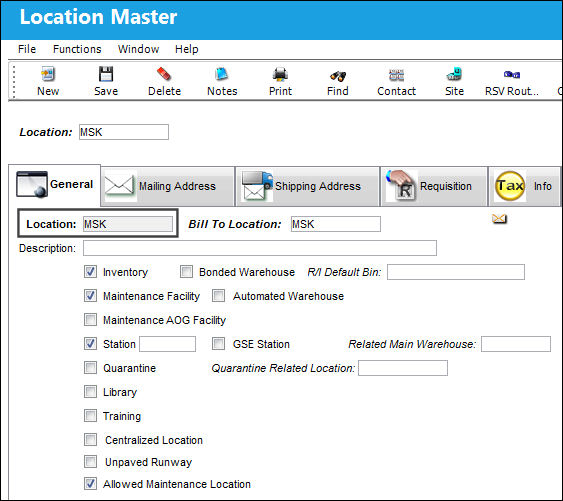563x501 pixels.
Task: Open the File menu
Action: 27,49
